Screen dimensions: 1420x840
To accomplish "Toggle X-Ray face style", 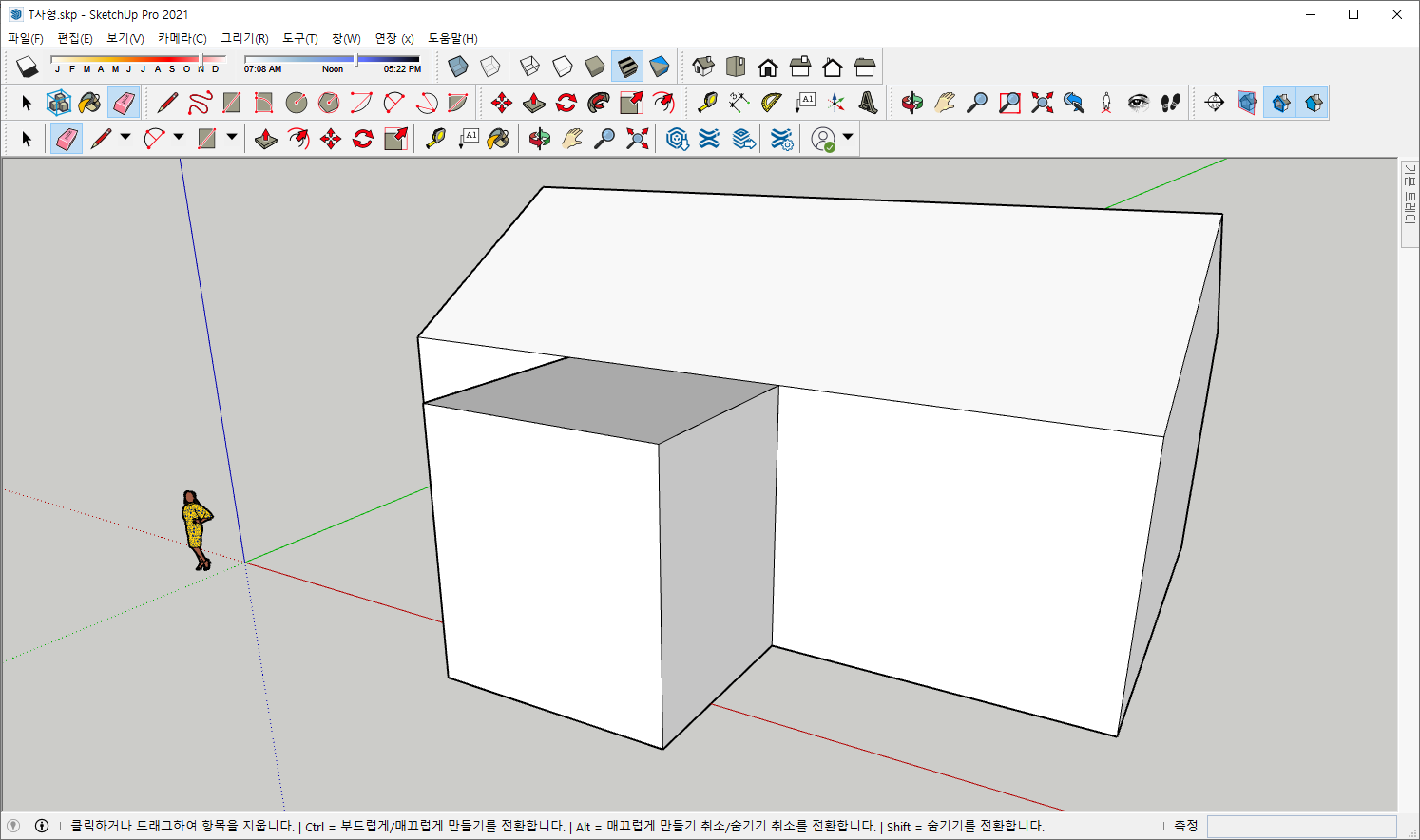I will click(x=458, y=67).
